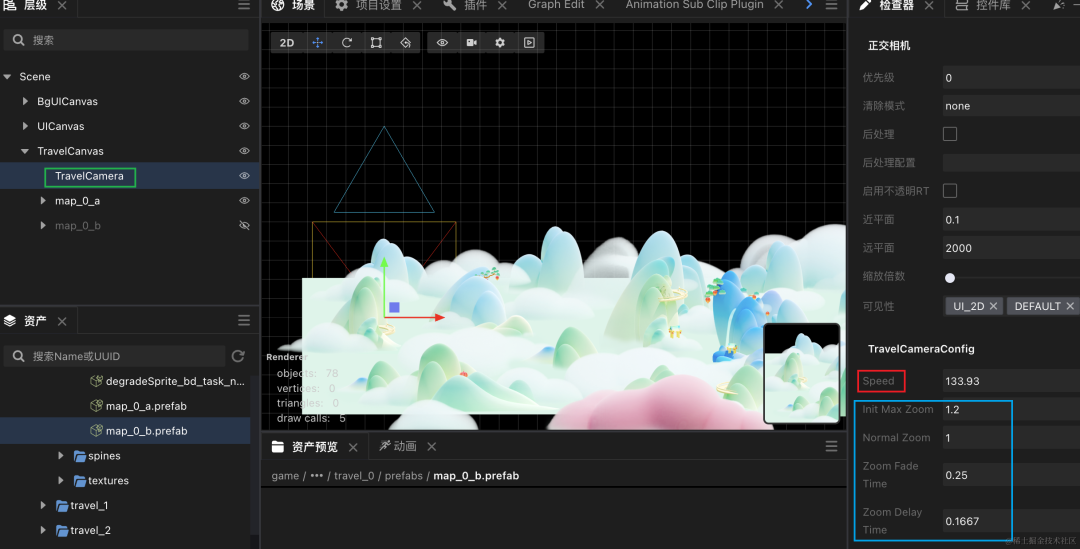1080x549 pixels.
Task: Switch to the Graph Edit tab
Action: click(556, 5)
